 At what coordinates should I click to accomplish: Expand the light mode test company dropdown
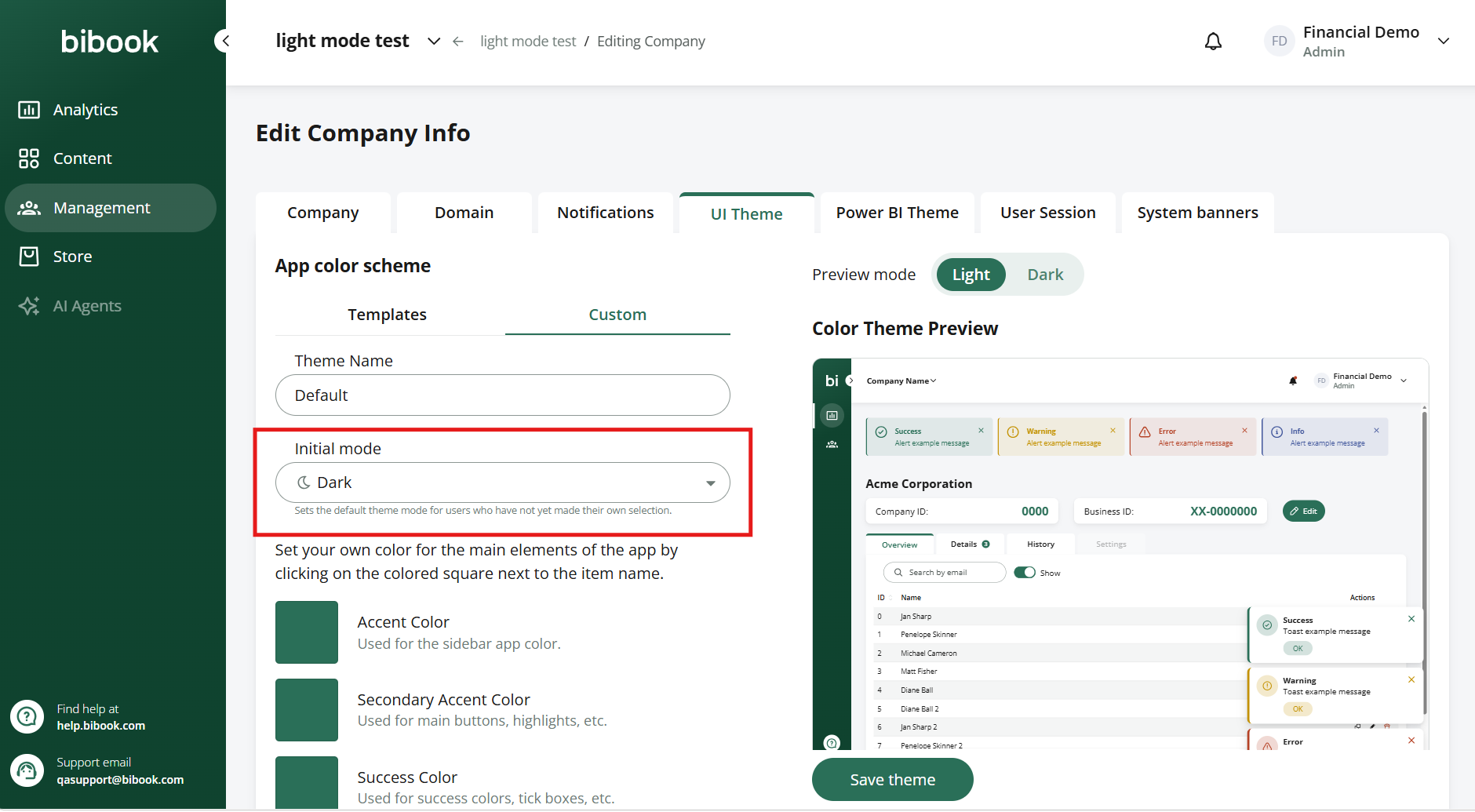click(434, 41)
